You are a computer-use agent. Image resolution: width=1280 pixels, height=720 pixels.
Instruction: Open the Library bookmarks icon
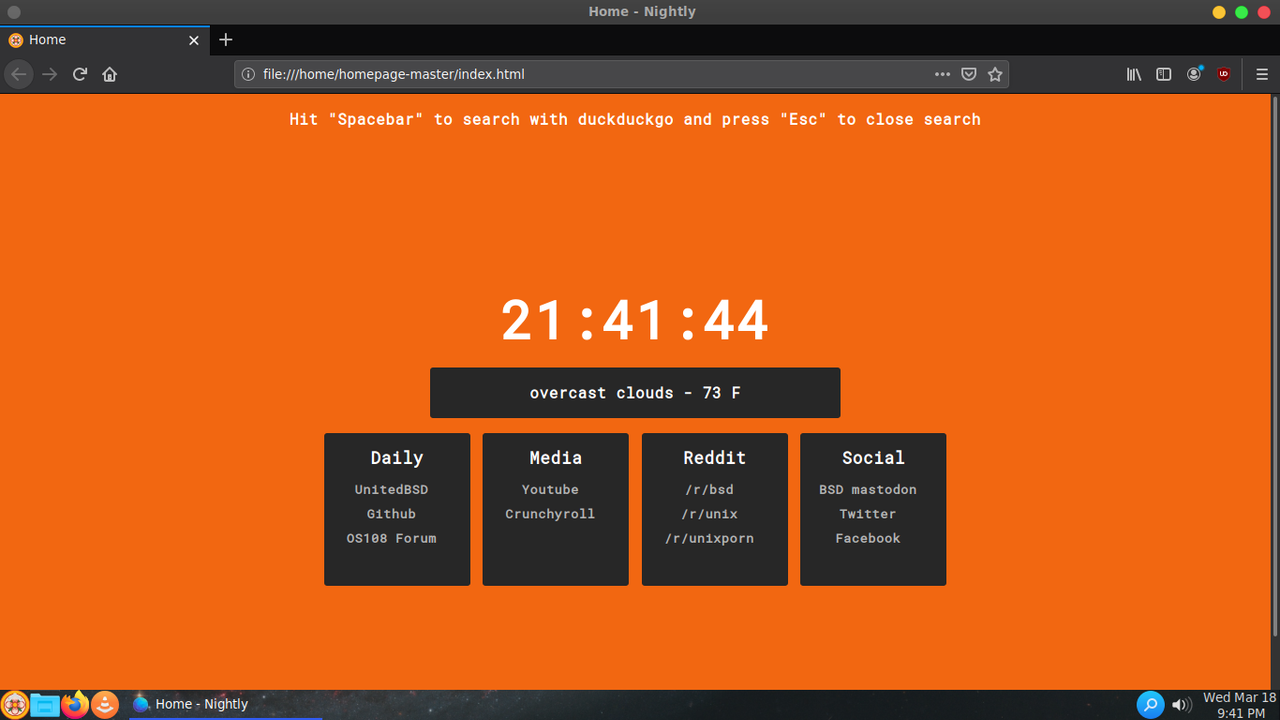coord(1134,74)
